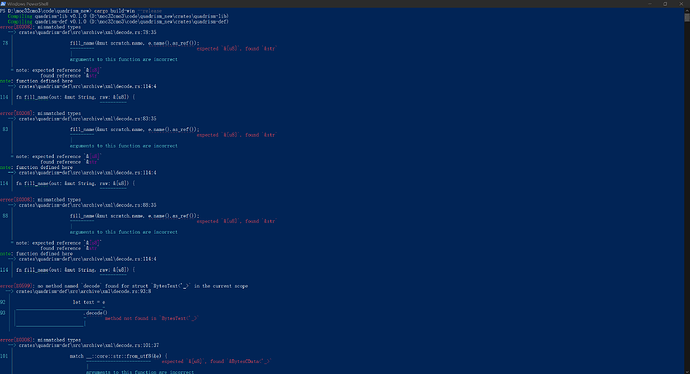The height and width of the screenshot is (374, 690).
Task: Minimize the PowerShell window
Action: 650,4
